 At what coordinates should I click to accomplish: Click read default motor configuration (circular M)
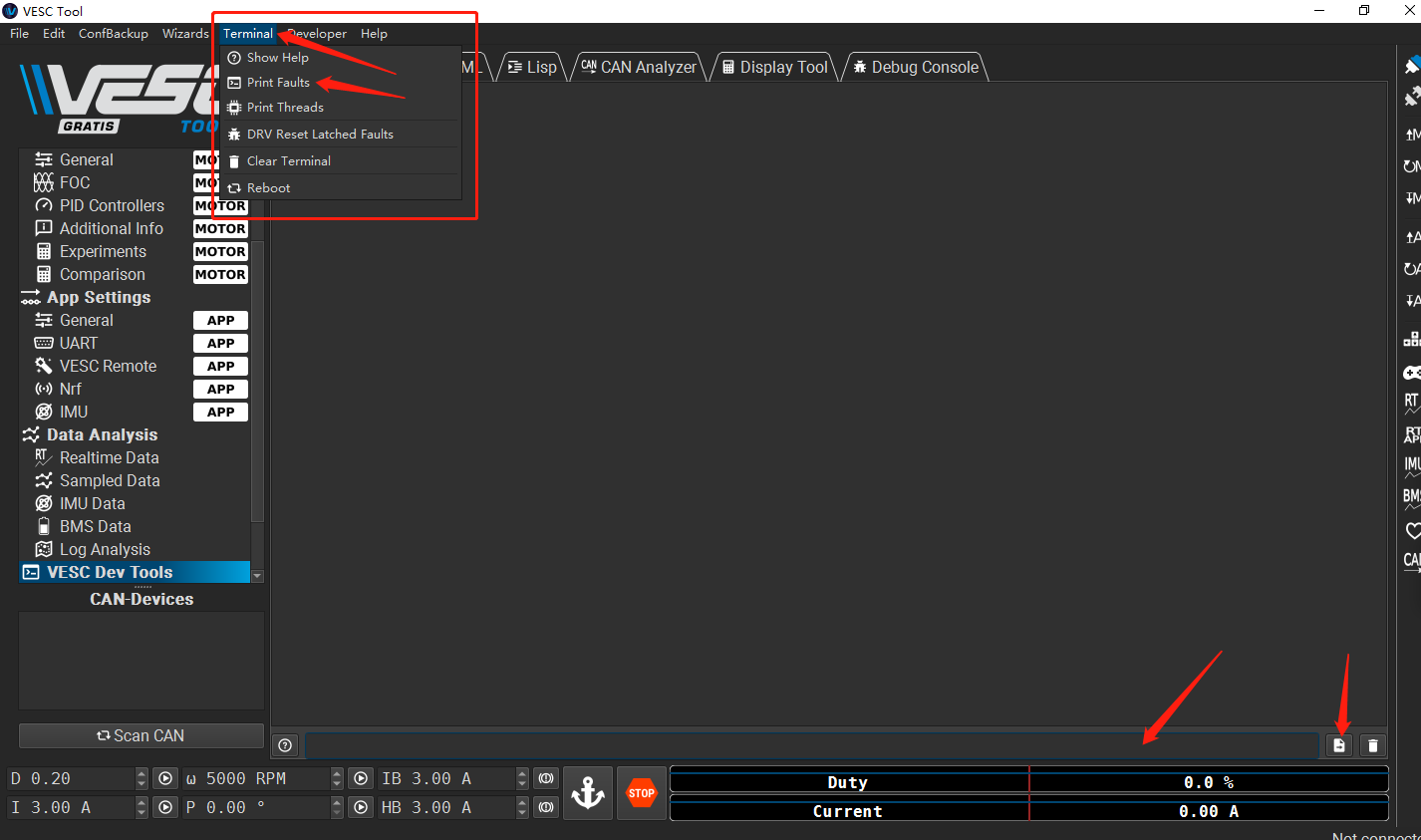click(1412, 166)
